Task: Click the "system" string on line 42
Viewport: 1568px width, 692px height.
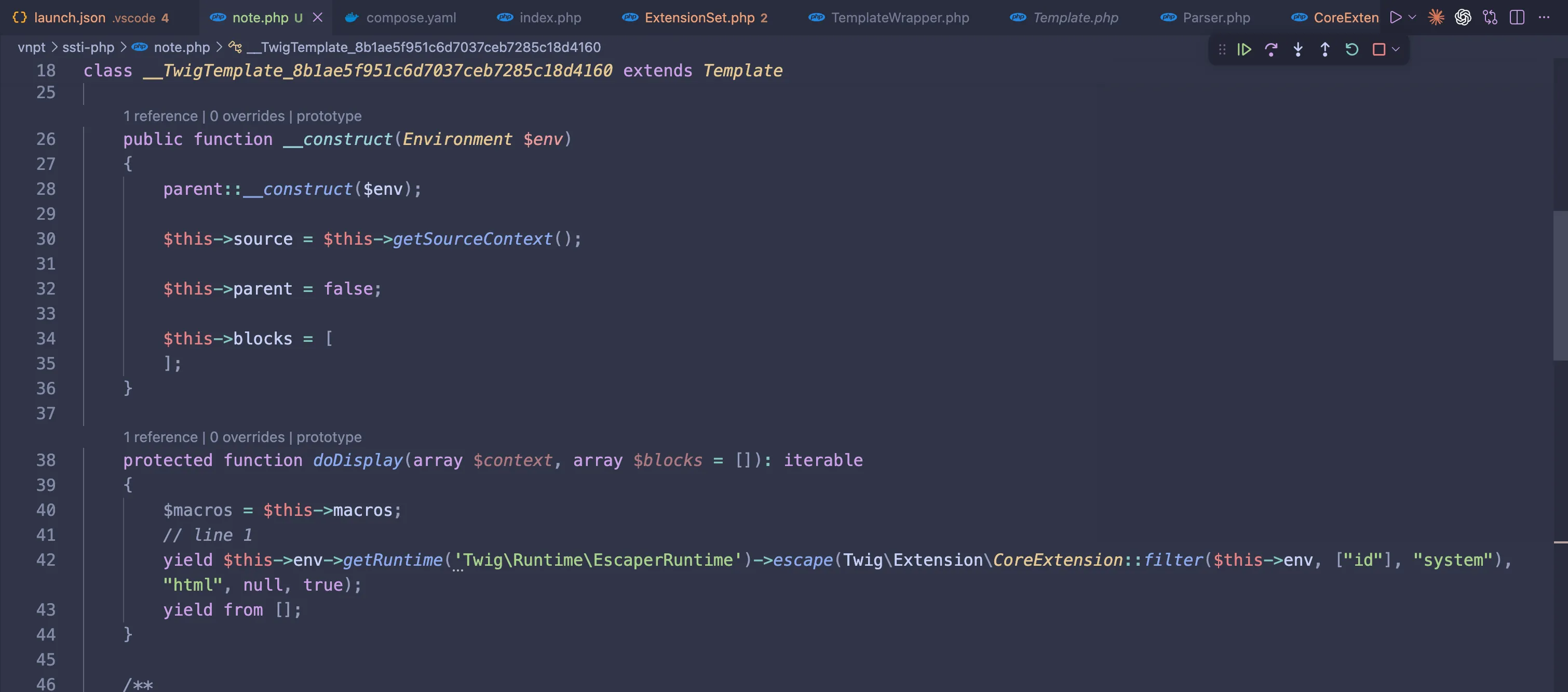Action: [1453, 560]
